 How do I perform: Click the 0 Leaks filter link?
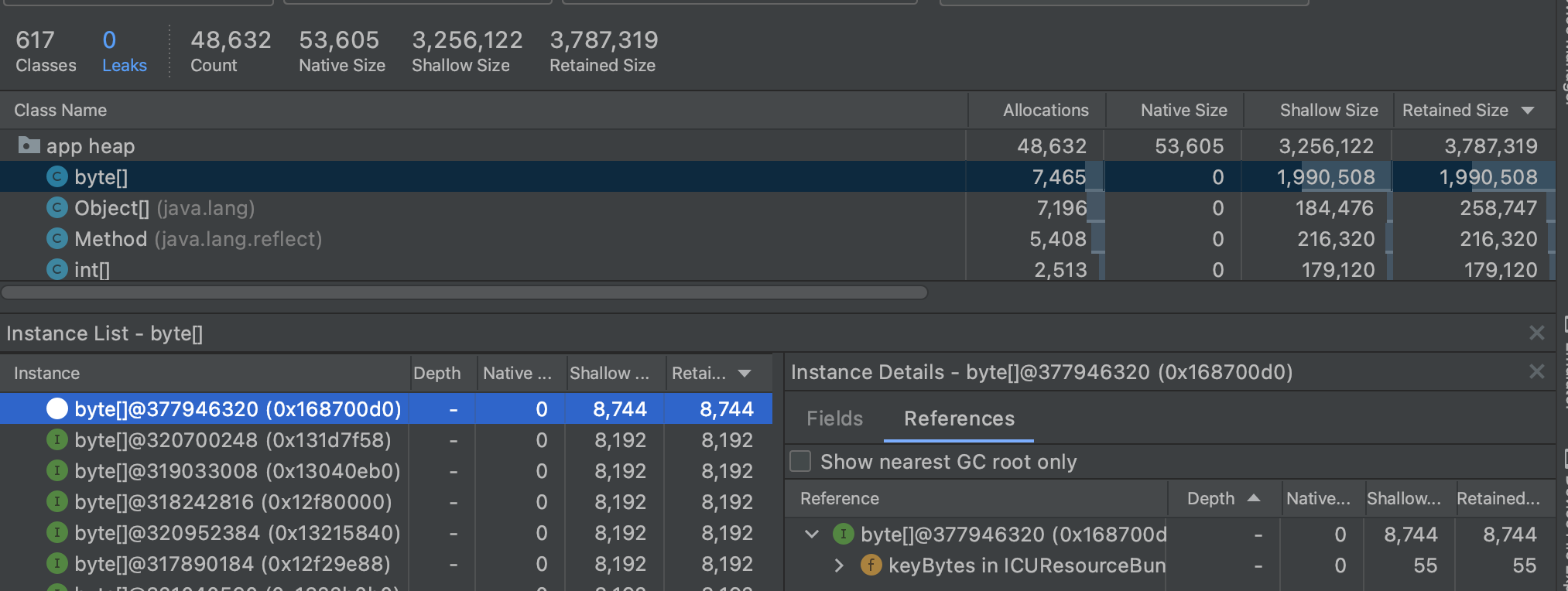point(124,52)
